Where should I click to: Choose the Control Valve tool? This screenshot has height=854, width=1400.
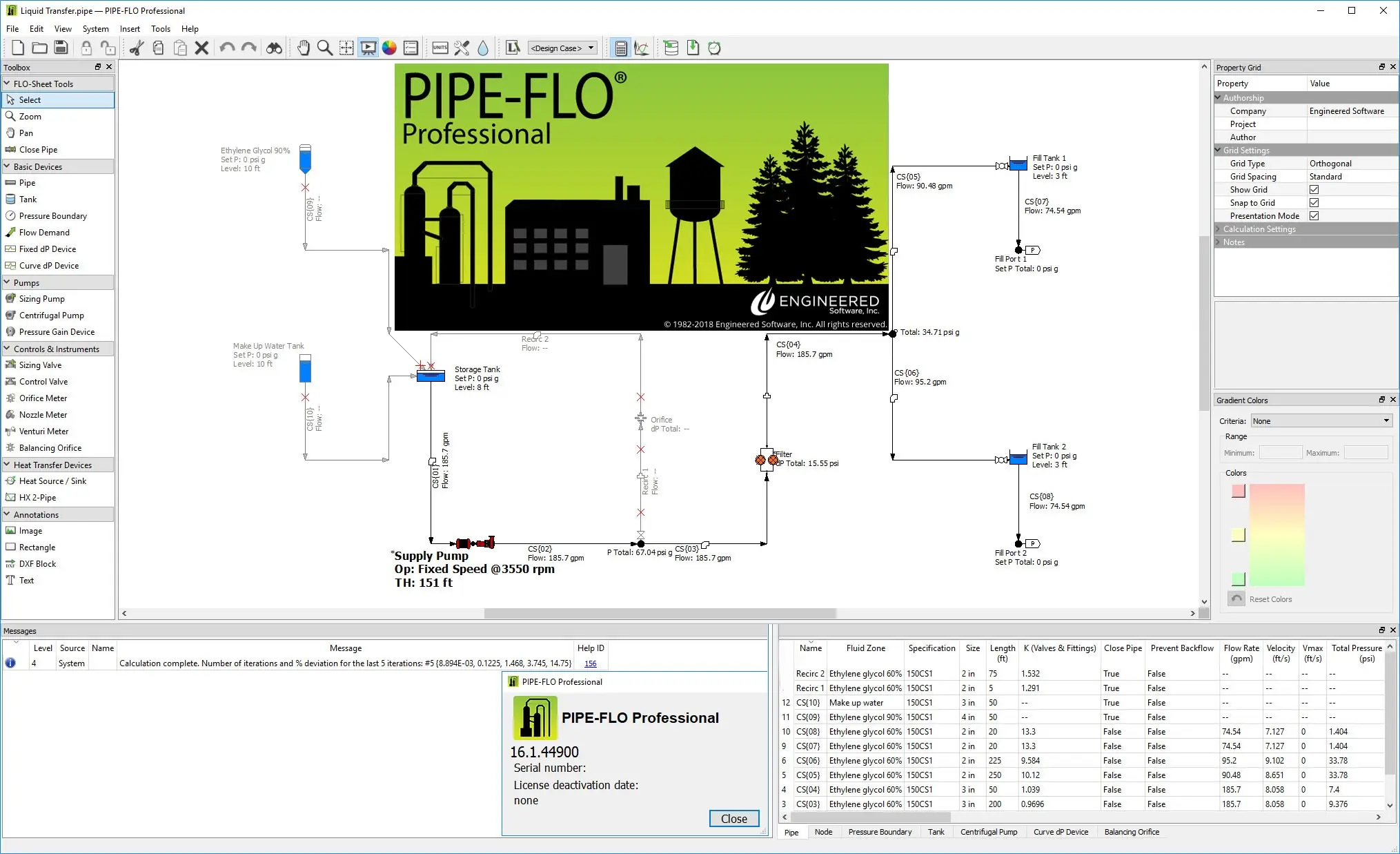click(43, 382)
